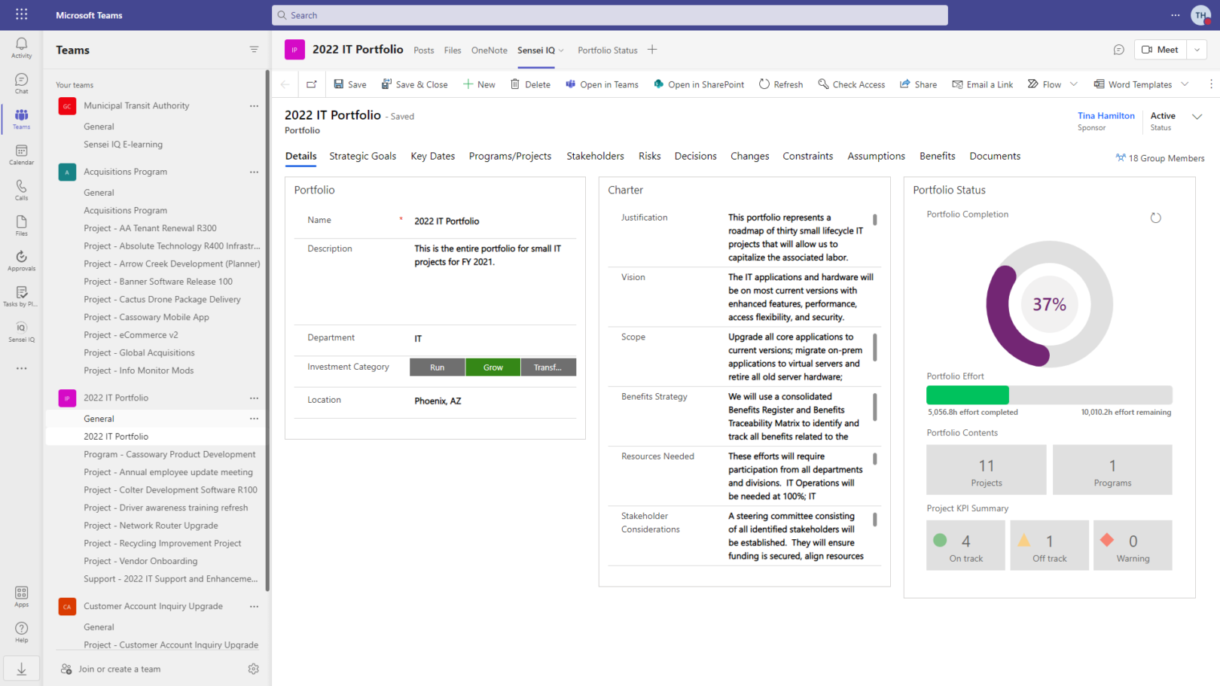Open Tina Hamilton sponsor link
Viewport: 1220px width, 686px height.
[x=1106, y=116]
